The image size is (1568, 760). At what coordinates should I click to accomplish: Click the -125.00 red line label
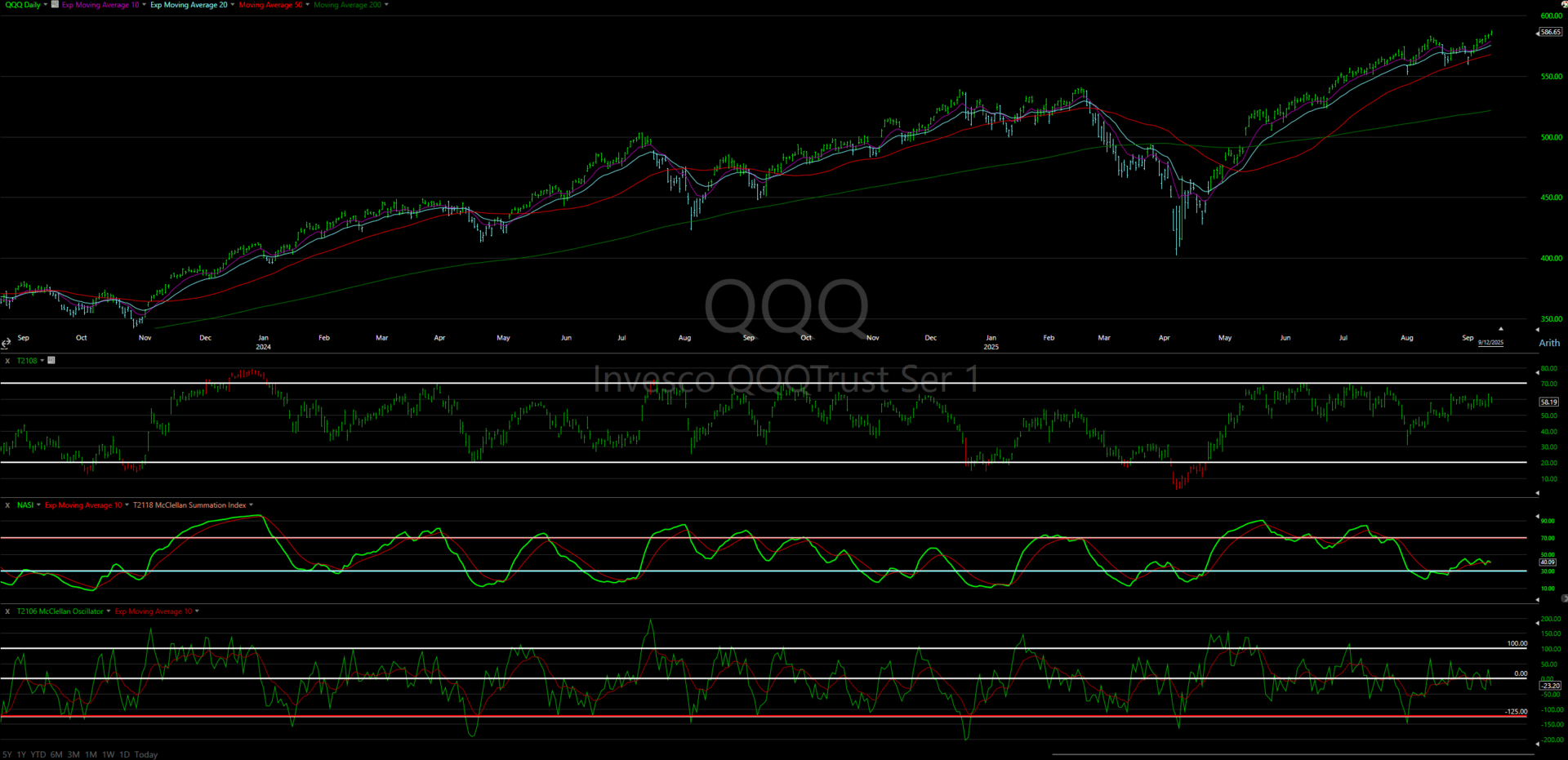click(1516, 712)
